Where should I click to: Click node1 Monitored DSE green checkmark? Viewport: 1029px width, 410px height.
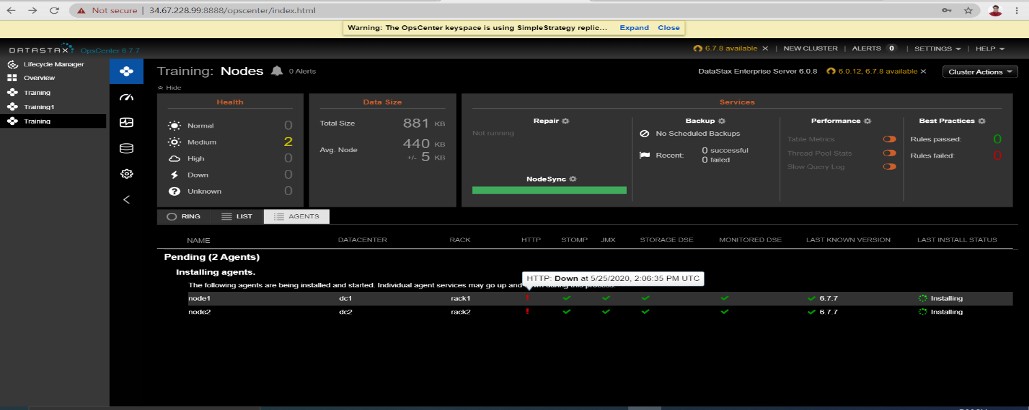tap(724, 298)
